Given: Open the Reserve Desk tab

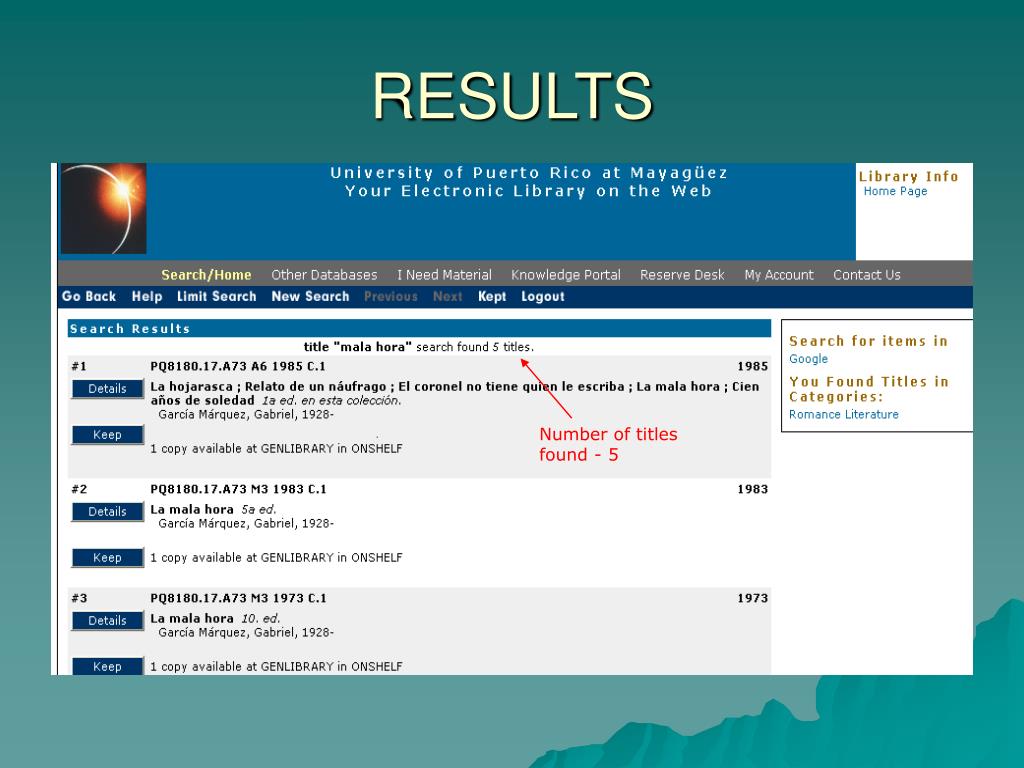Looking at the screenshot, I should [x=682, y=275].
